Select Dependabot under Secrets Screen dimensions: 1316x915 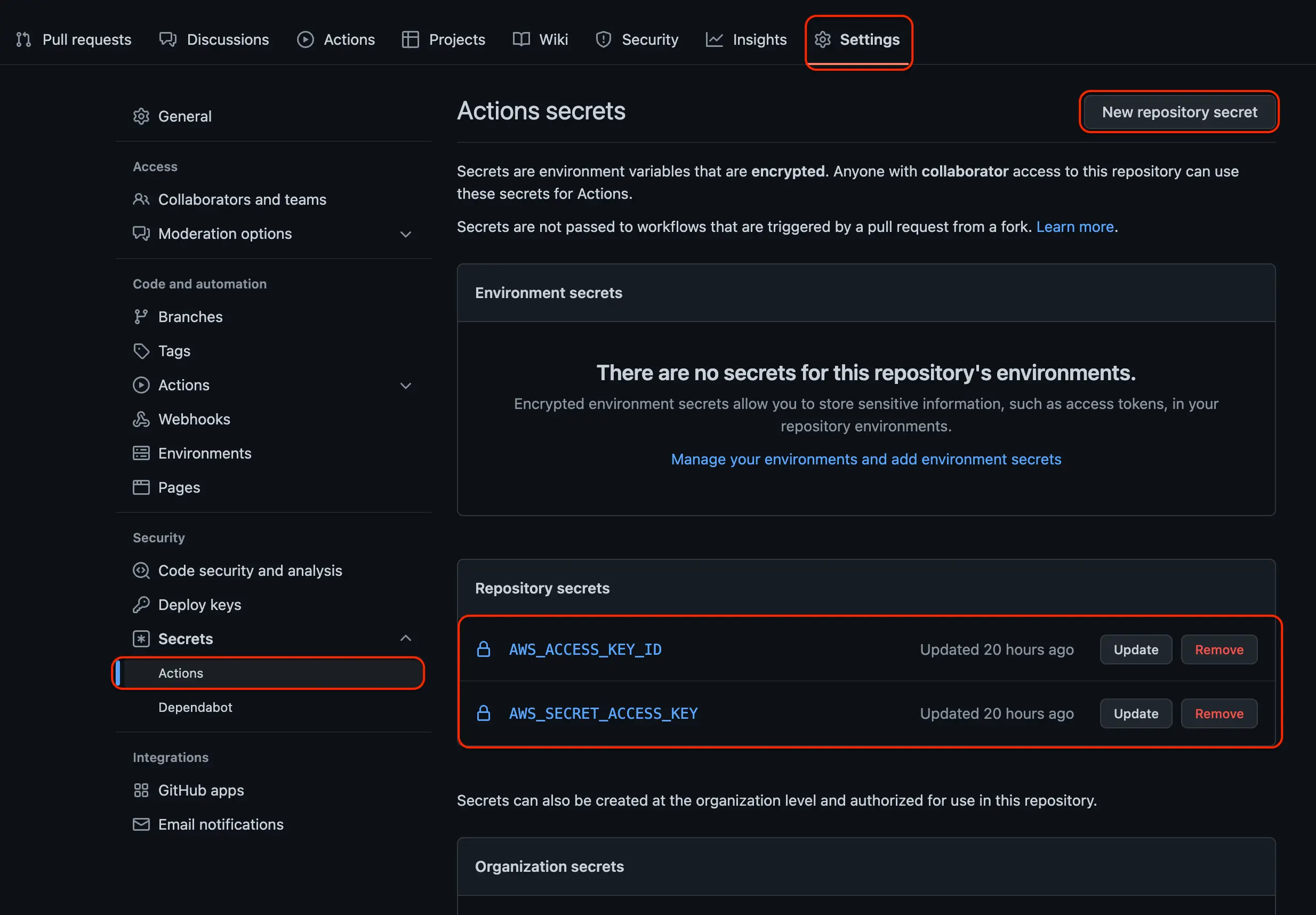(195, 707)
